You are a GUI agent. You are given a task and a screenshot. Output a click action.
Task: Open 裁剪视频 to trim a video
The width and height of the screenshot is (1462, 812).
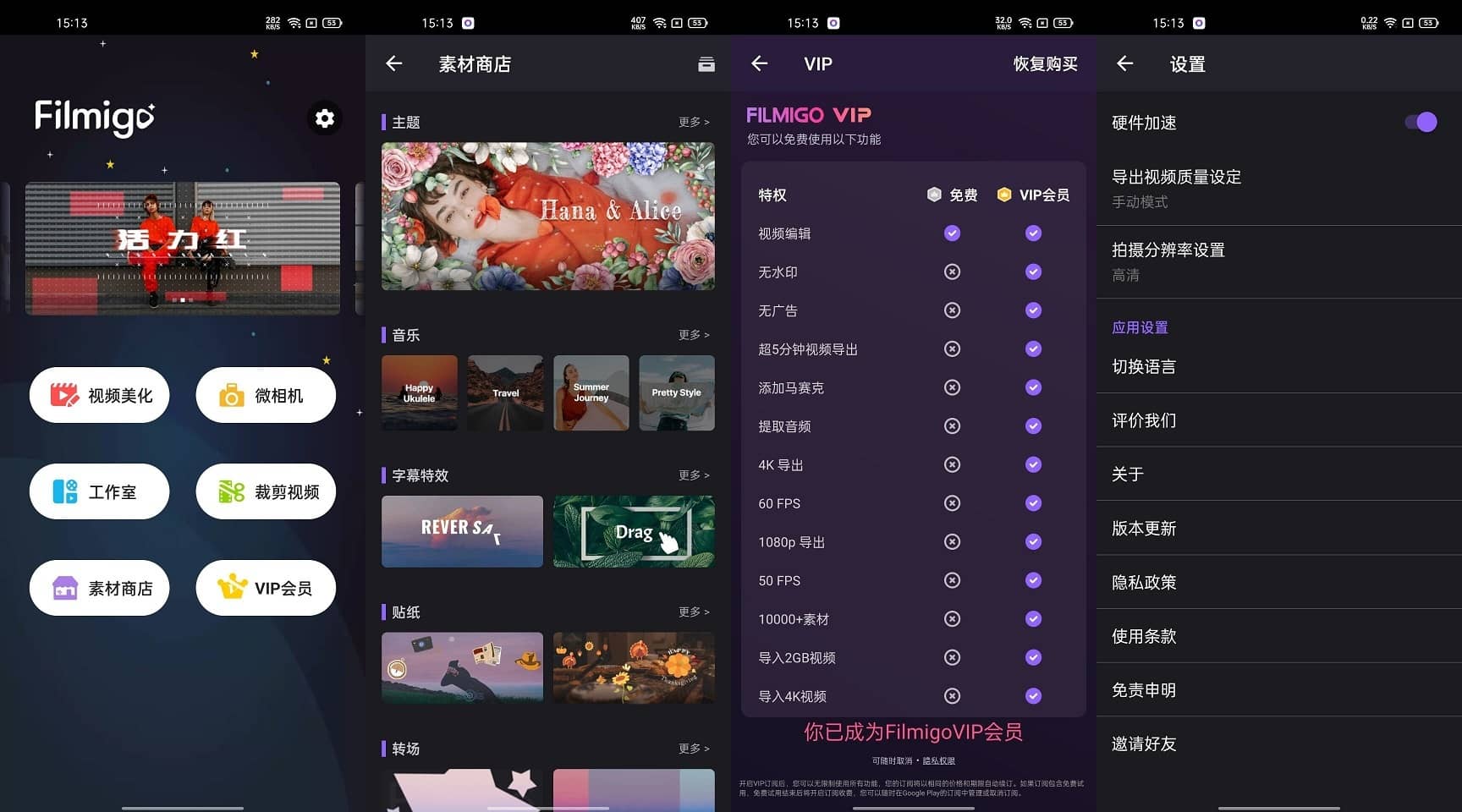[265, 491]
